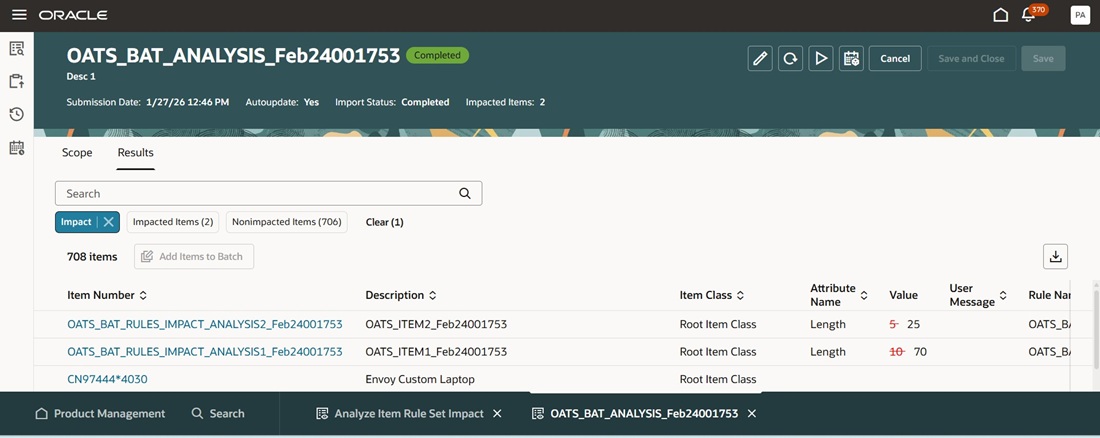Viewport: 1100px width, 438px height.
Task: Click the Impacted Items: 2 header text
Action: [506, 102]
